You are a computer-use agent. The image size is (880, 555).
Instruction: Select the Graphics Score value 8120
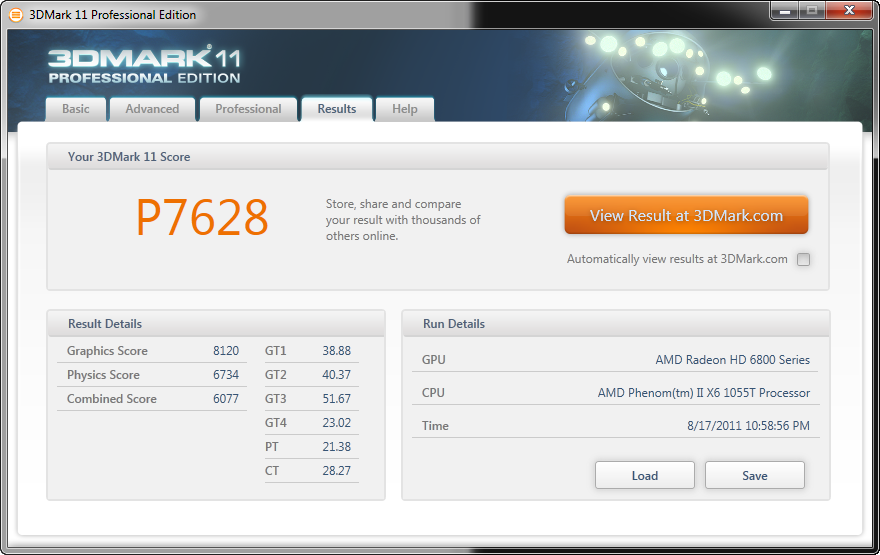pos(226,351)
